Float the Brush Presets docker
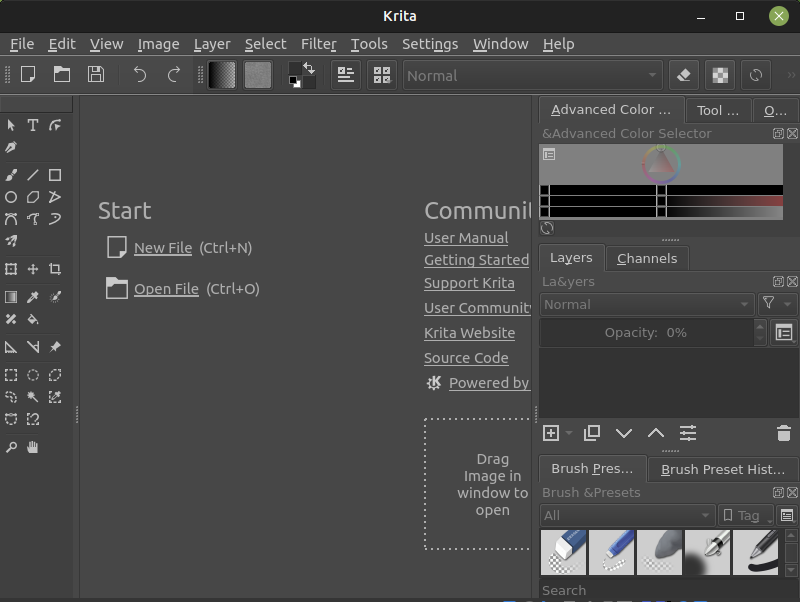The image size is (800, 602). coord(778,492)
